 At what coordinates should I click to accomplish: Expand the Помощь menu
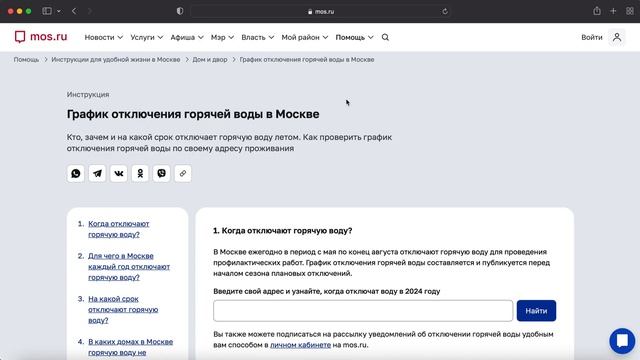coord(354,37)
